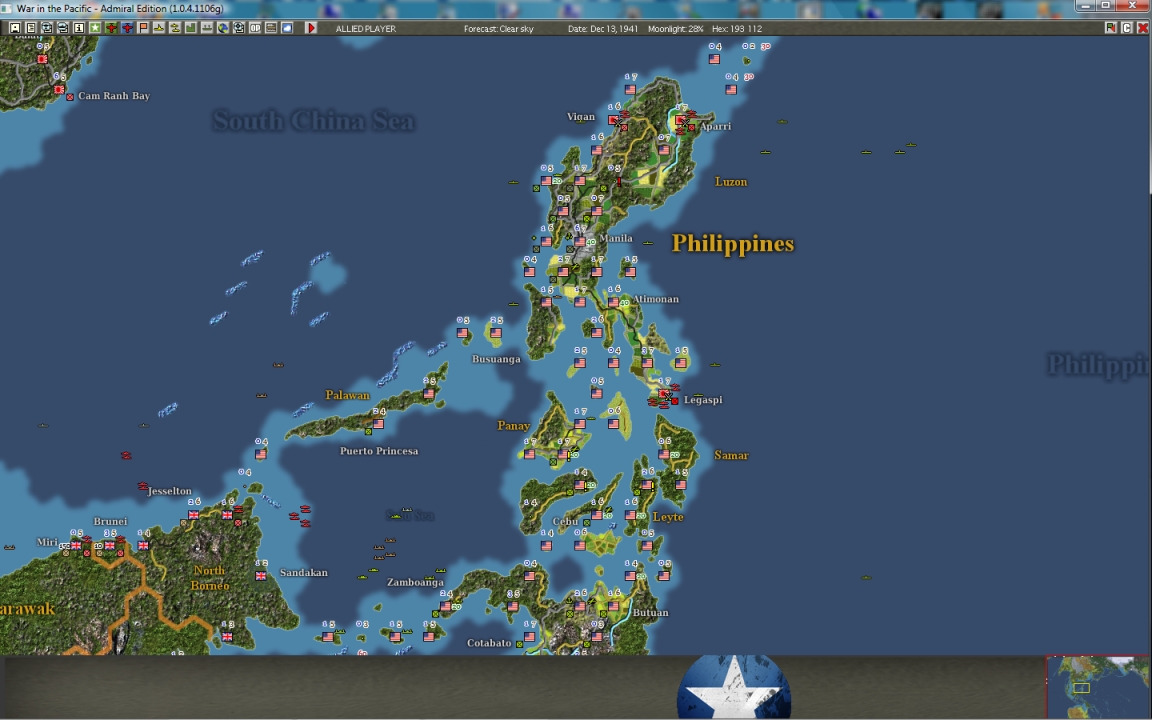
Task: Select the Manila base flag
Action: coord(580,241)
